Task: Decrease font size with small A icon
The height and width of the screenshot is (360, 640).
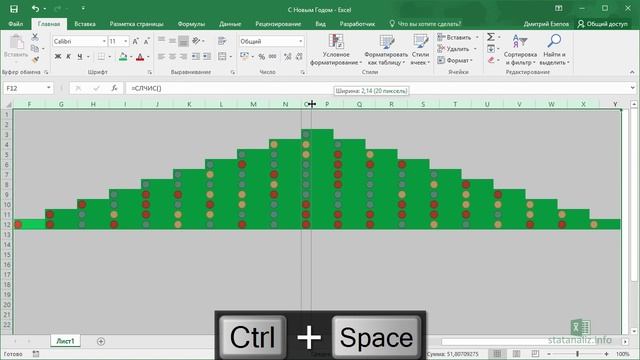Action: tap(147, 41)
